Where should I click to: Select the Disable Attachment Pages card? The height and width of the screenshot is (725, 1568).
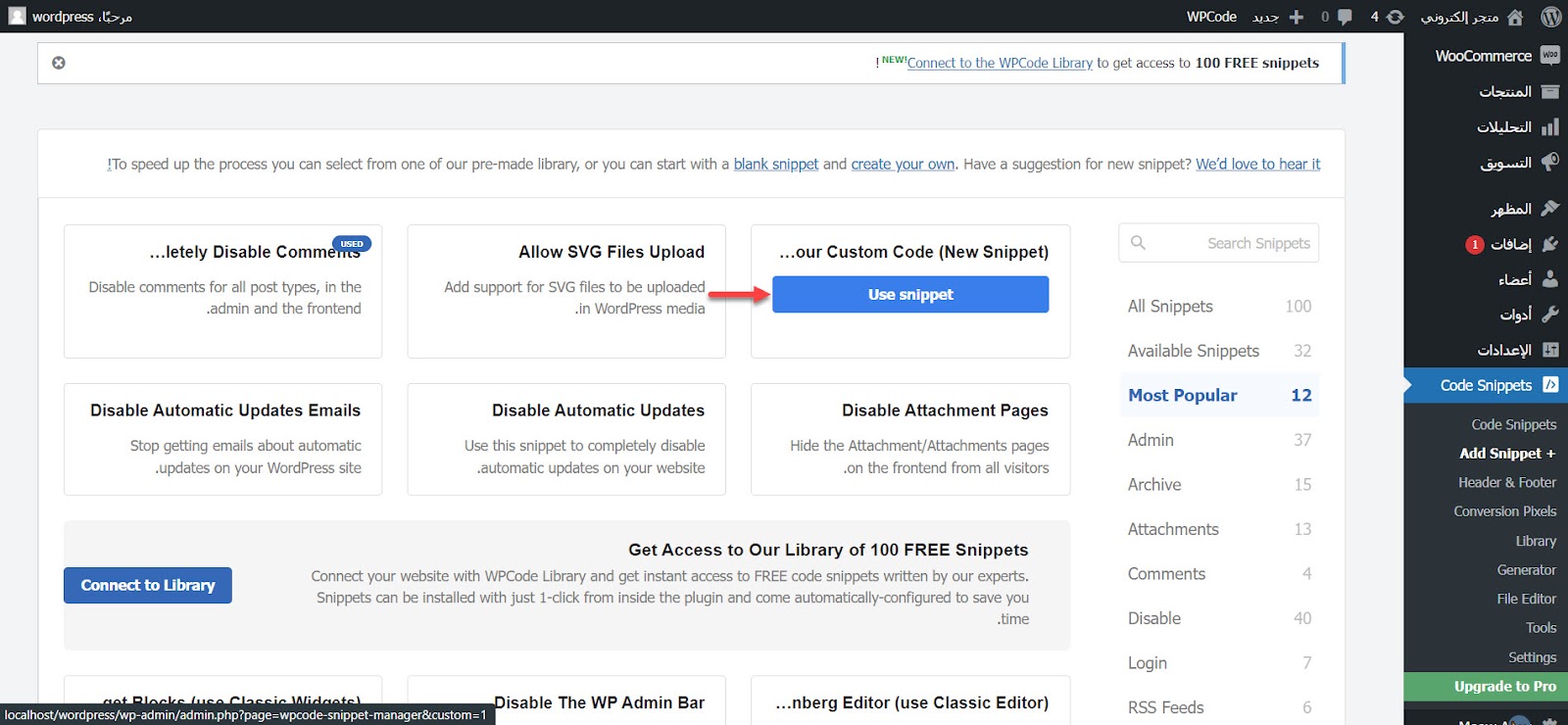coord(910,440)
